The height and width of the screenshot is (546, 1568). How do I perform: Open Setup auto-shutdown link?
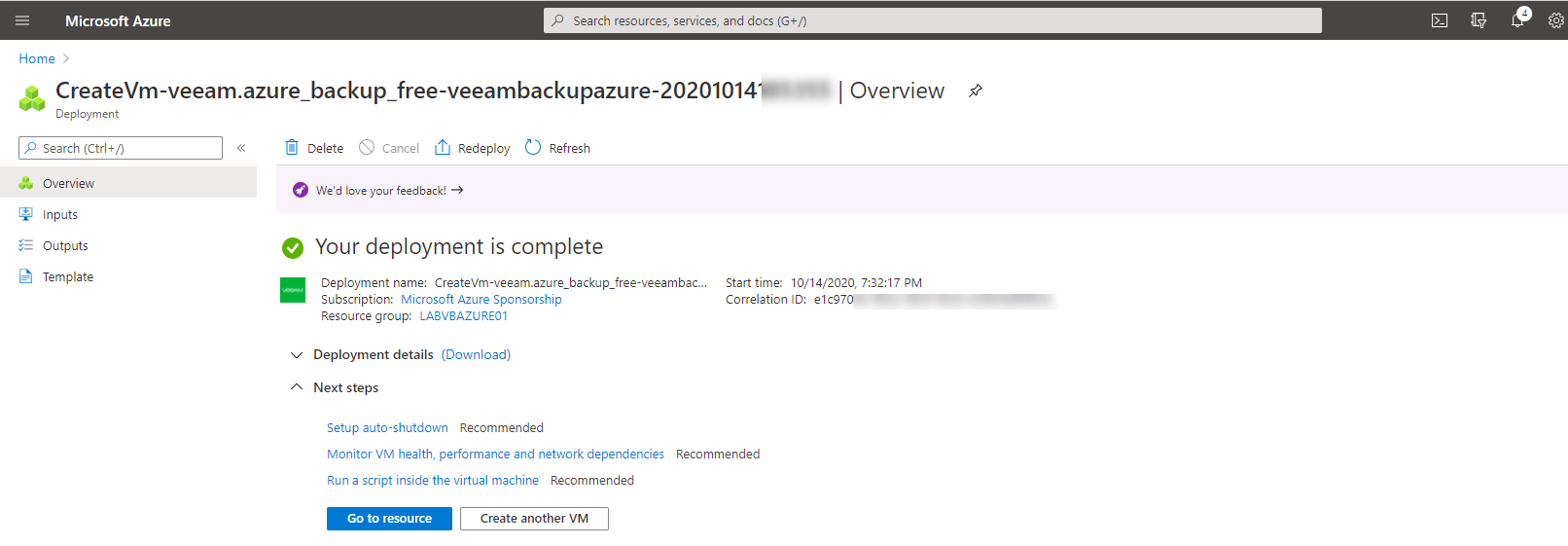[387, 428]
